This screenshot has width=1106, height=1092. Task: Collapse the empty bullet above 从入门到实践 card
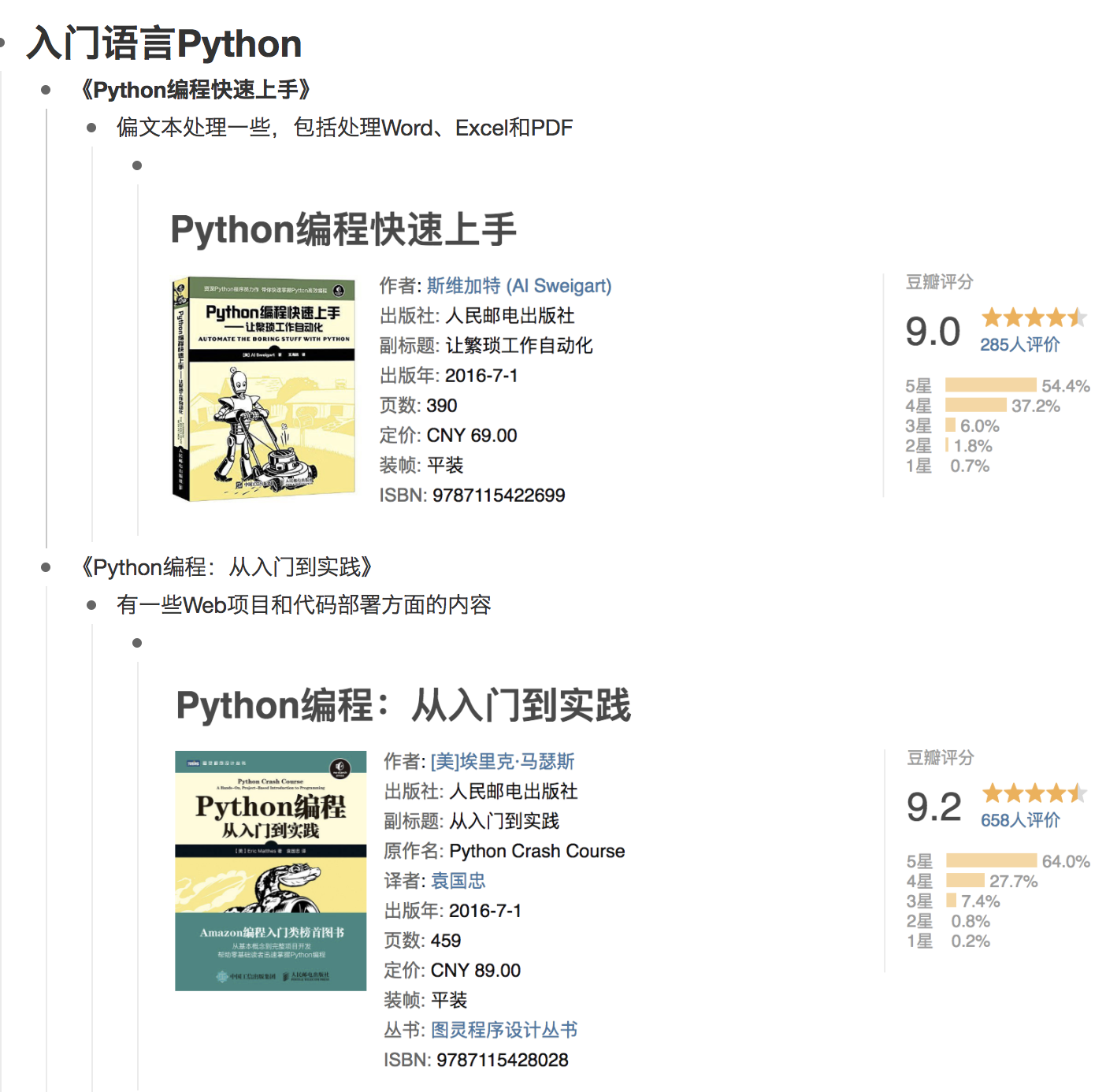[x=137, y=643]
